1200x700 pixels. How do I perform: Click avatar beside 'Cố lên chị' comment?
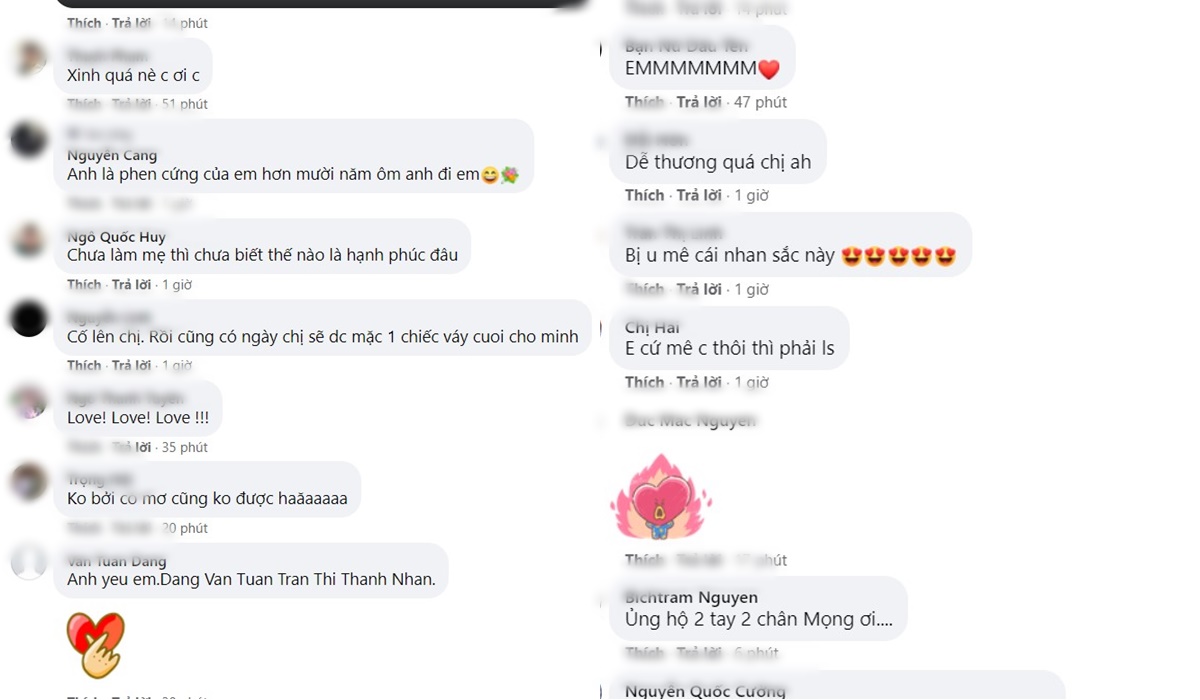29,320
